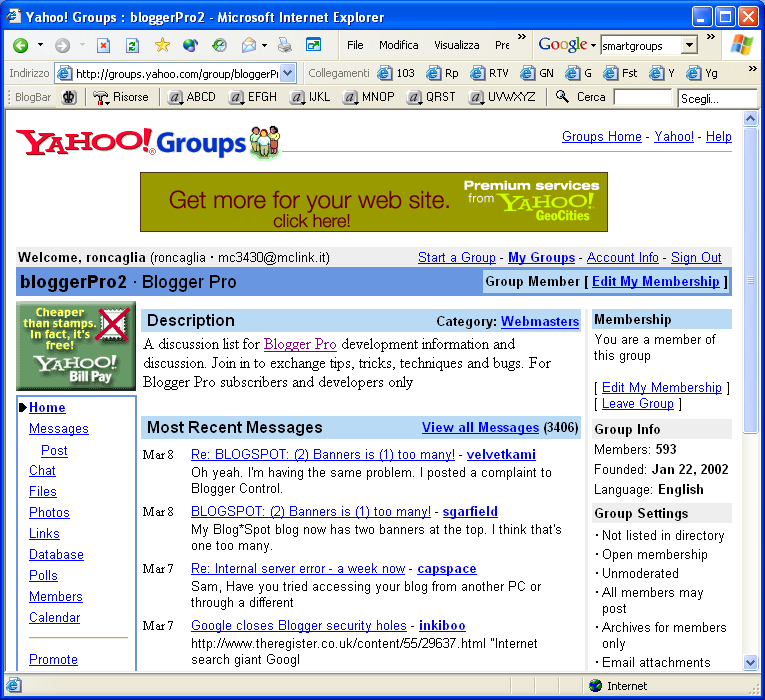Open message 'Google closes Blogger security holes'
Screen dimensions: 765x700
[x=299, y=625]
